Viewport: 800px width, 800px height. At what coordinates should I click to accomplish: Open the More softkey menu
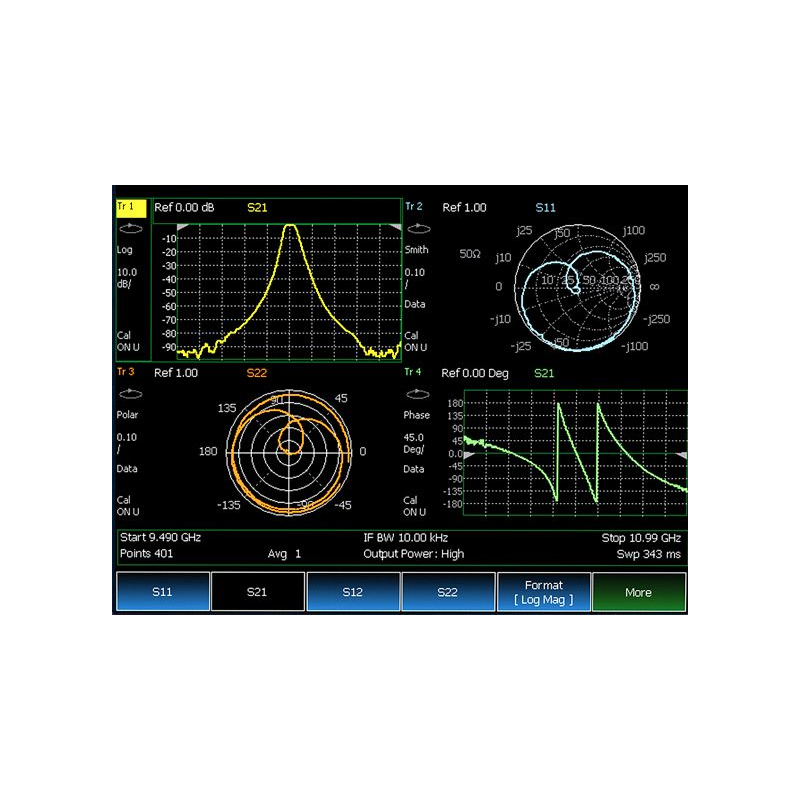pyautogui.click(x=639, y=591)
